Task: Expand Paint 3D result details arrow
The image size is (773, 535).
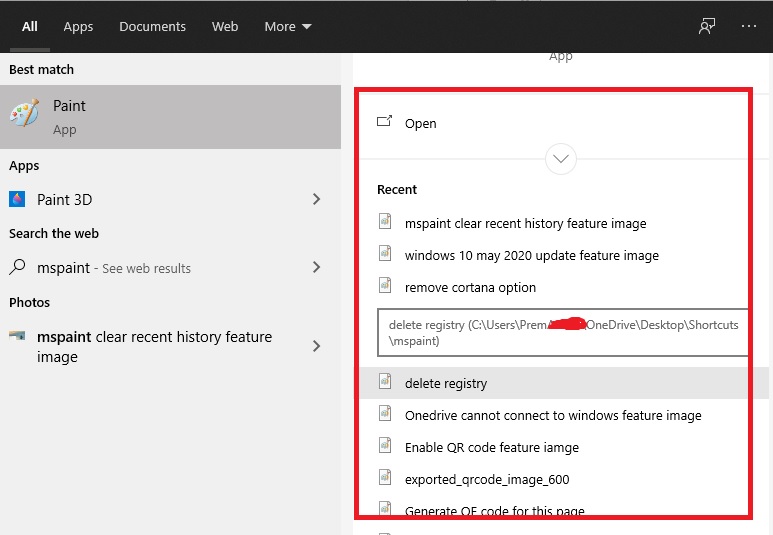Action: click(316, 199)
